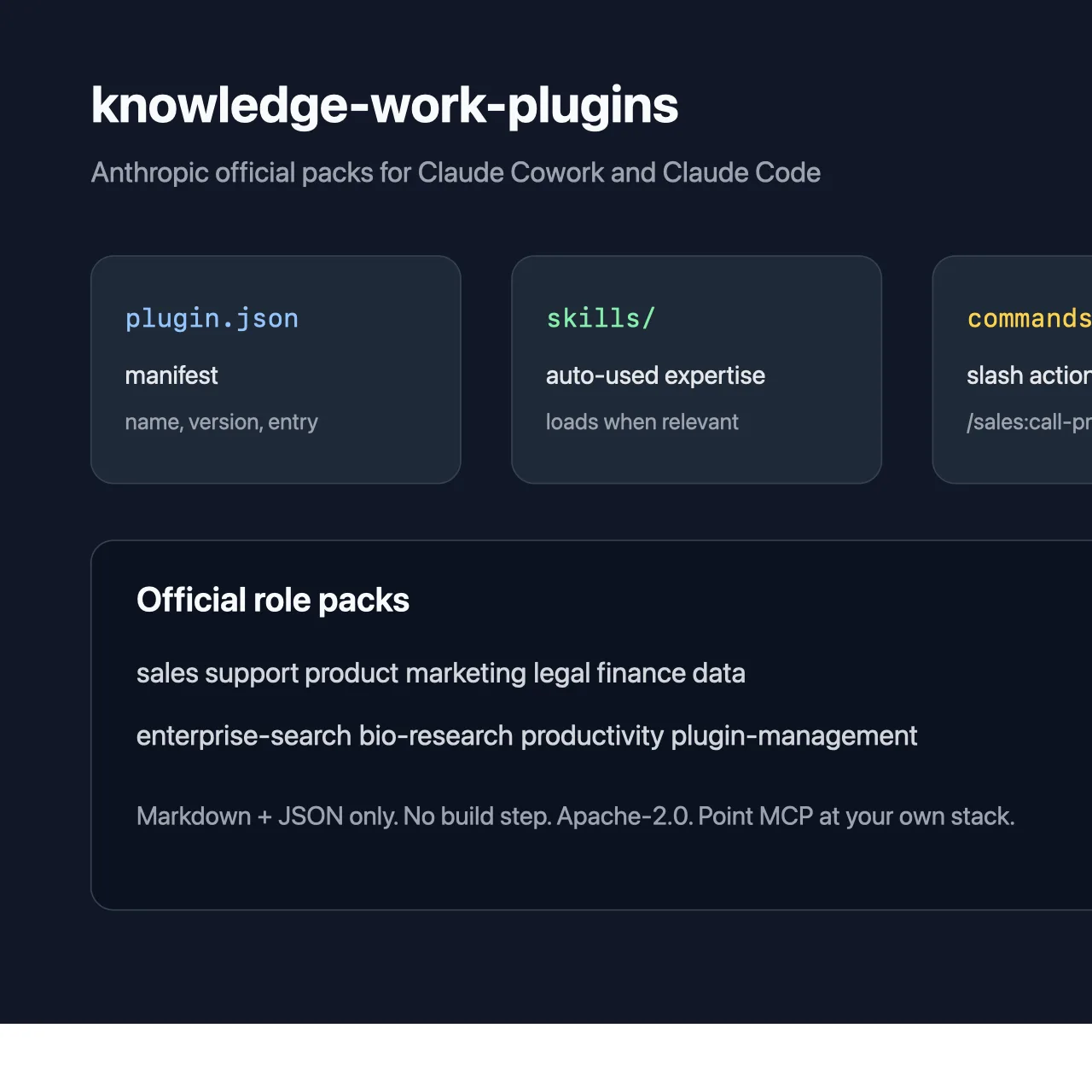Click the line listing sales support product
The width and height of the screenshot is (1092, 1092).
(441, 673)
